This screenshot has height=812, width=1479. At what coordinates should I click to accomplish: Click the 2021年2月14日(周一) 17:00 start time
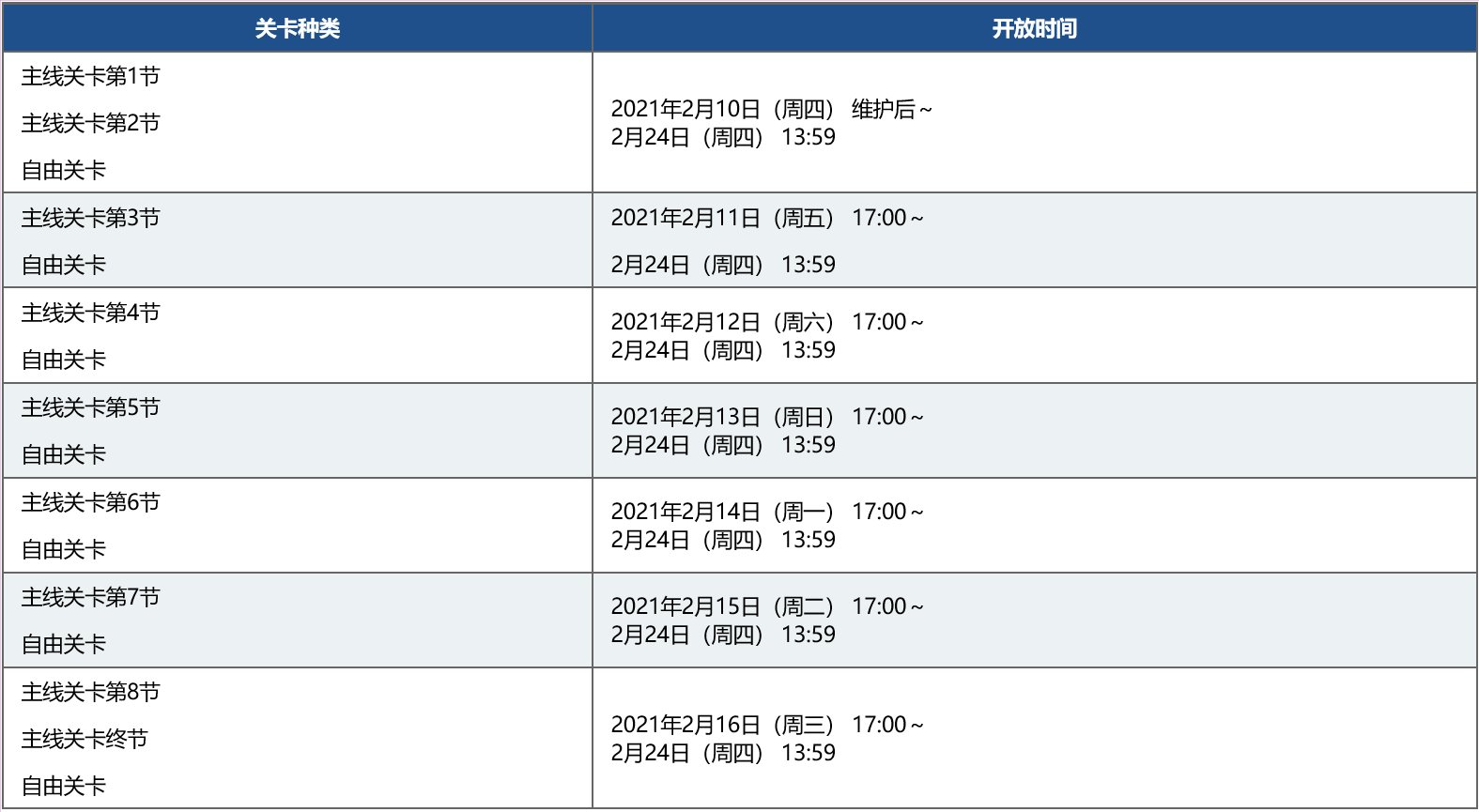click(767, 512)
